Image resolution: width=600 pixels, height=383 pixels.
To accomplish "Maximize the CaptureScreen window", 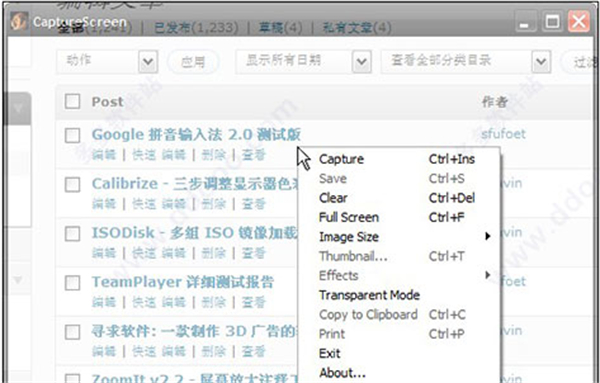I will pos(552,22).
